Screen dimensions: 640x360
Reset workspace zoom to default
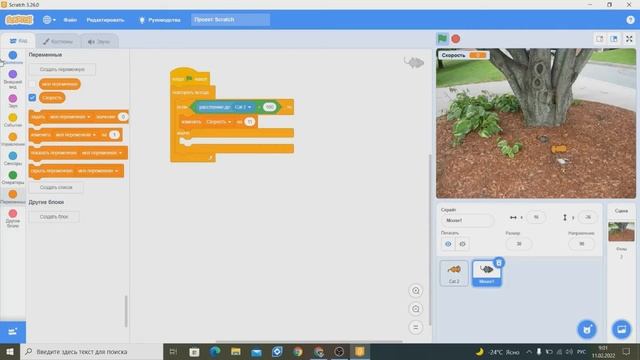[x=416, y=327]
